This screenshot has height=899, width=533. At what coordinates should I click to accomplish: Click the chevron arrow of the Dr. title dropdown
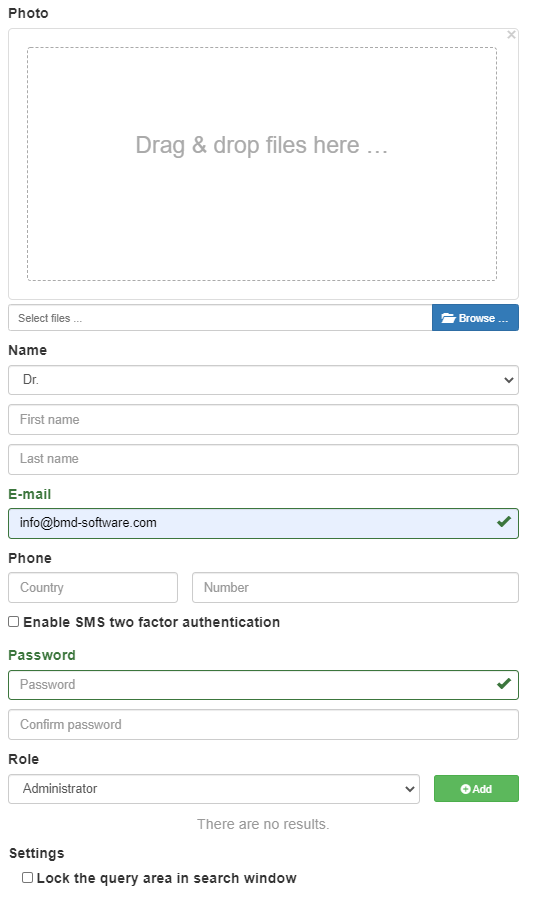coord(508,380)
